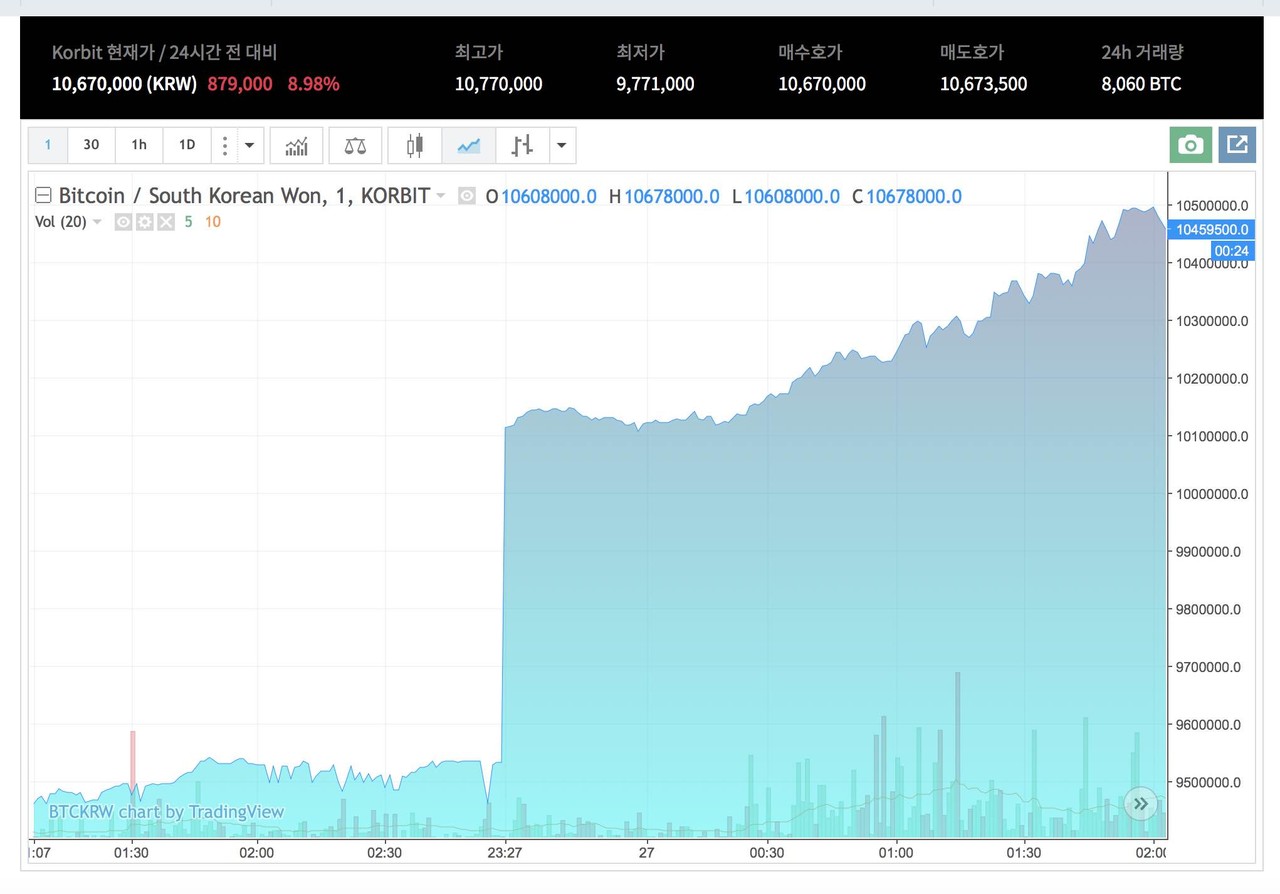Select the area chart style icon
Image resolution: width=1280 pixels, height=894 pixels.
[468, 146]
